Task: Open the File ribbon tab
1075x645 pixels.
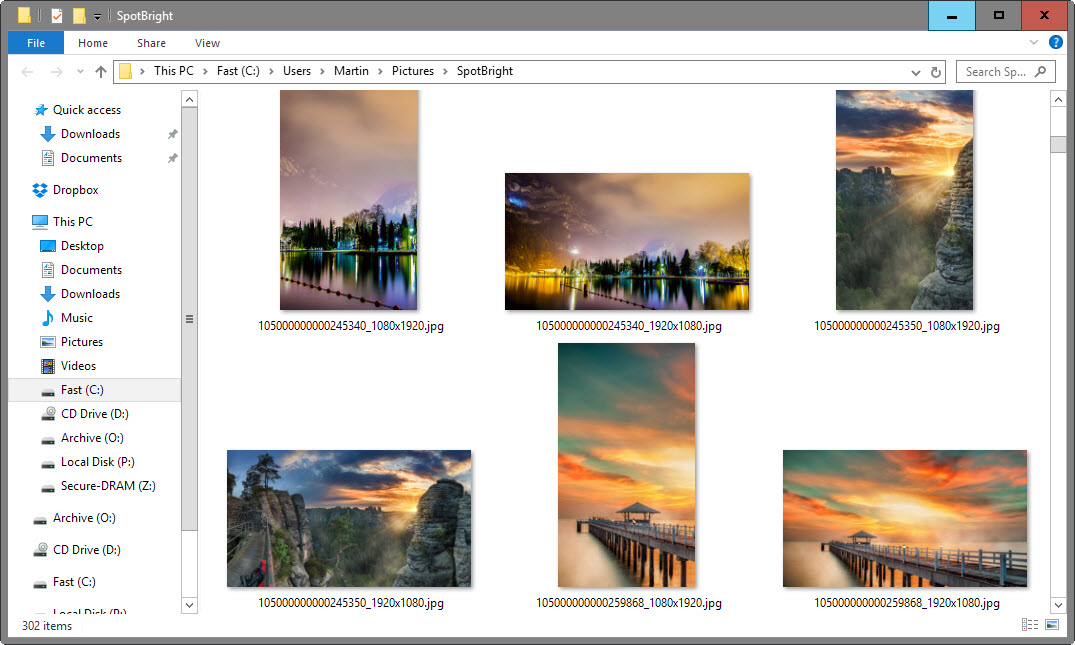Action: point(36,42)
